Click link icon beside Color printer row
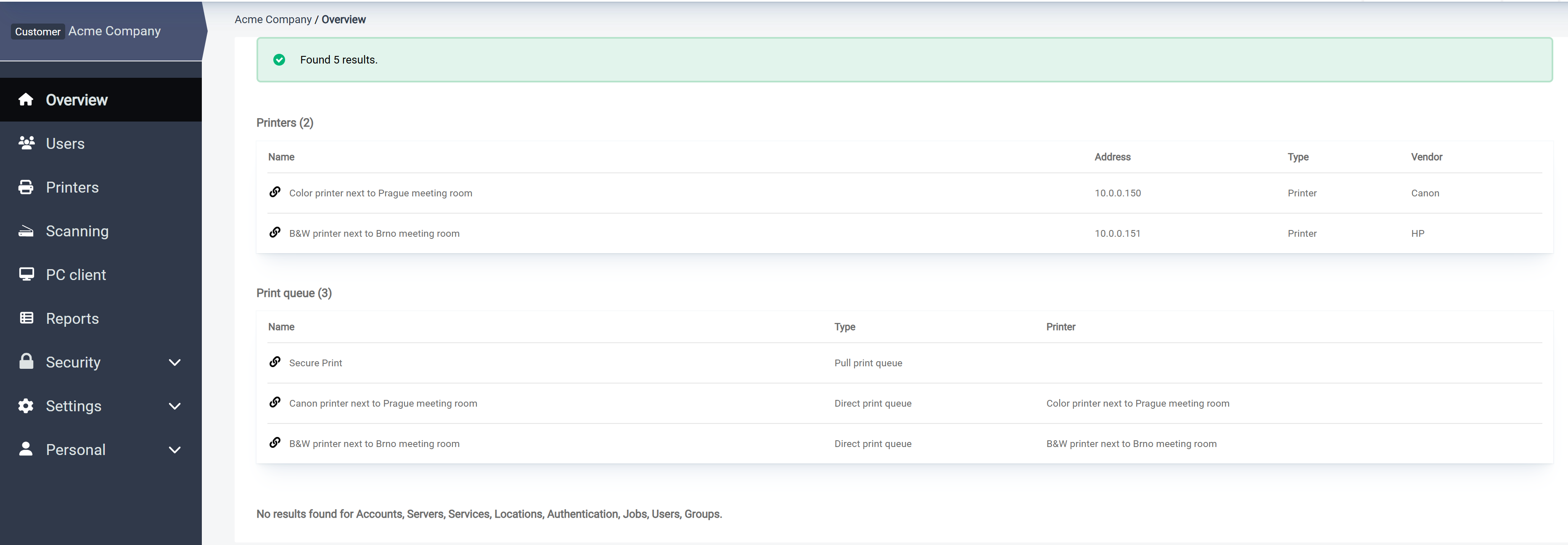Image resolution: width=1568 pixels, height=545 pixels. click(275, 193)
